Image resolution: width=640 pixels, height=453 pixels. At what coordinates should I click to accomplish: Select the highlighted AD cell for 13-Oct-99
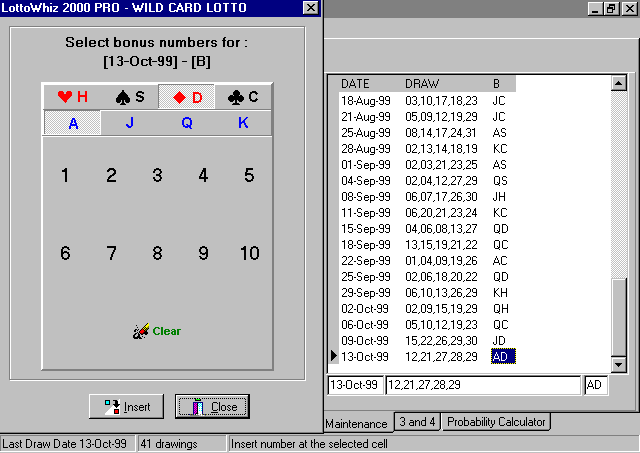[503, 357]
